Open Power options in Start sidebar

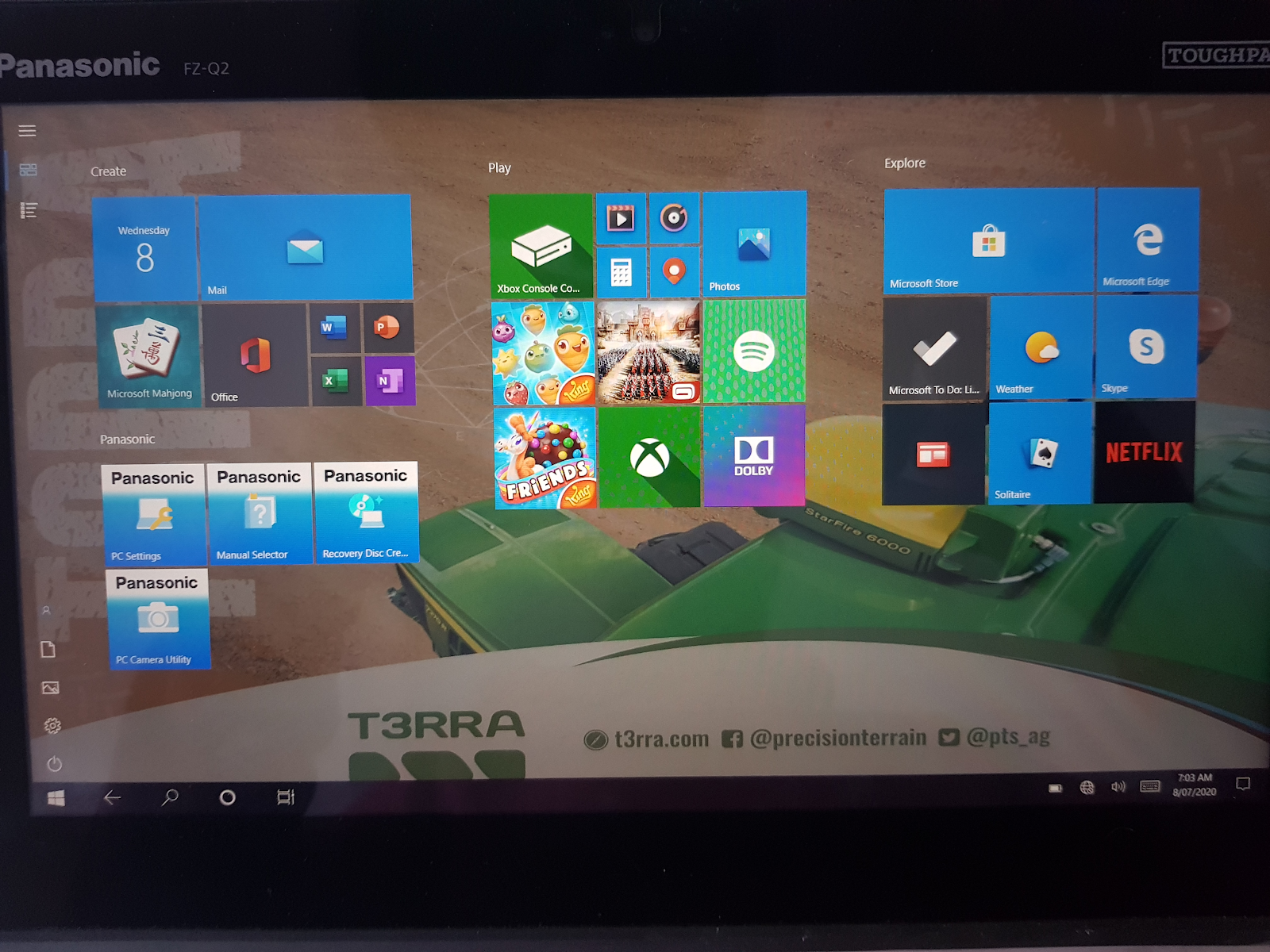(x=54, y=764)
